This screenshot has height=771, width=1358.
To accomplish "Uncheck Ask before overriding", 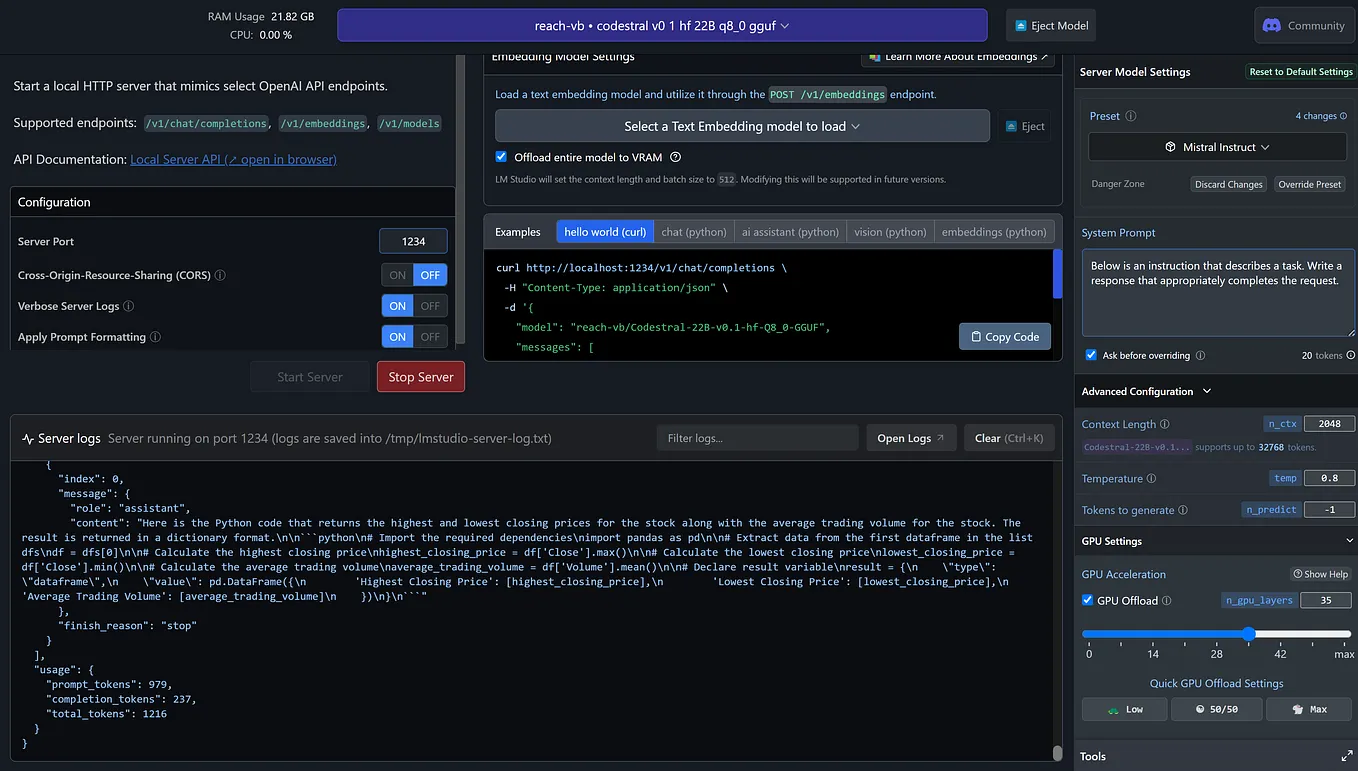I will pyautogui.click(x=1089, y=356).
